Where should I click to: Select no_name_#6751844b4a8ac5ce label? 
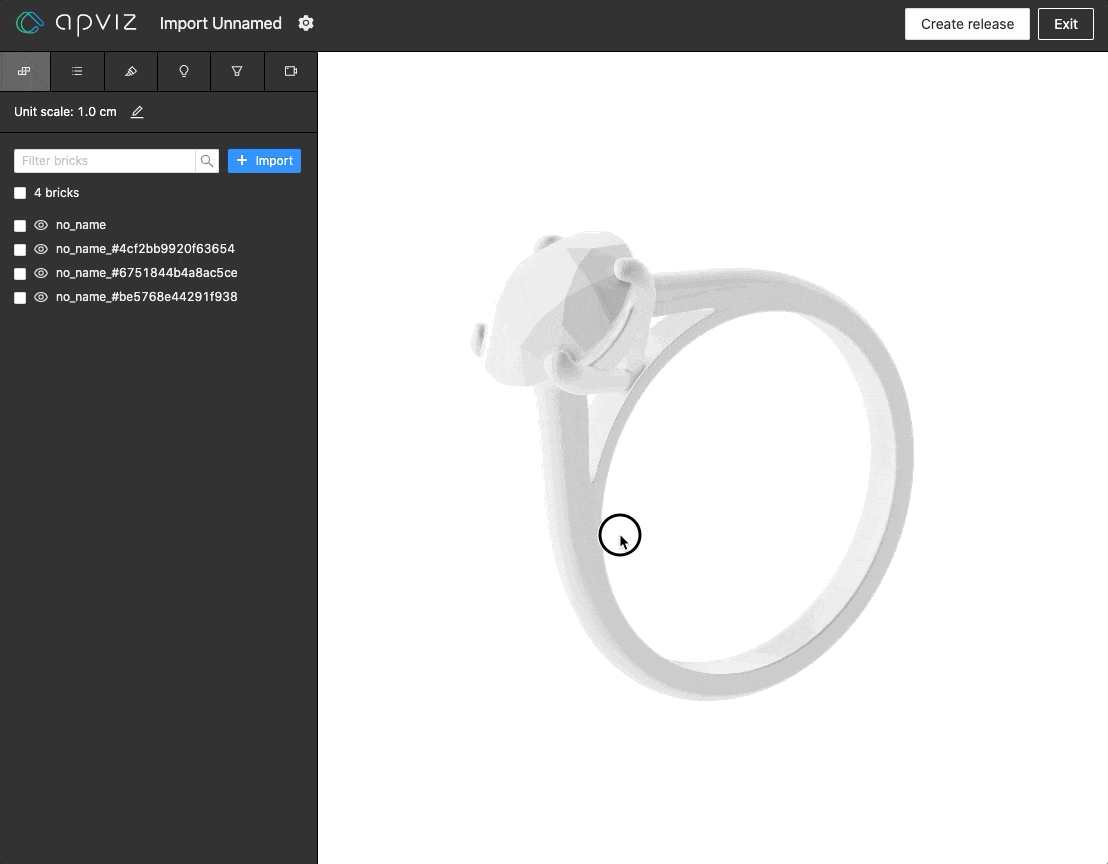pos(146,273)
